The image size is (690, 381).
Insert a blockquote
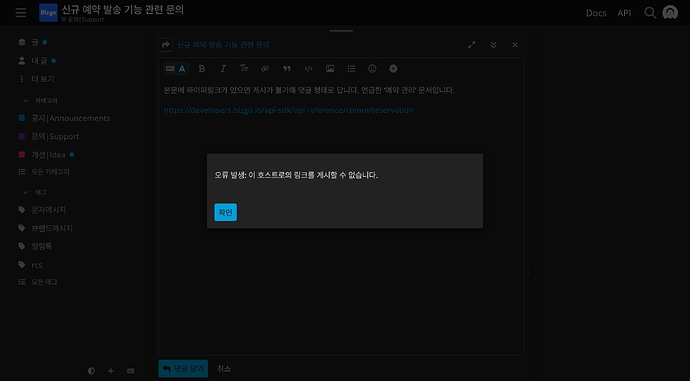[x=287, y=69]
